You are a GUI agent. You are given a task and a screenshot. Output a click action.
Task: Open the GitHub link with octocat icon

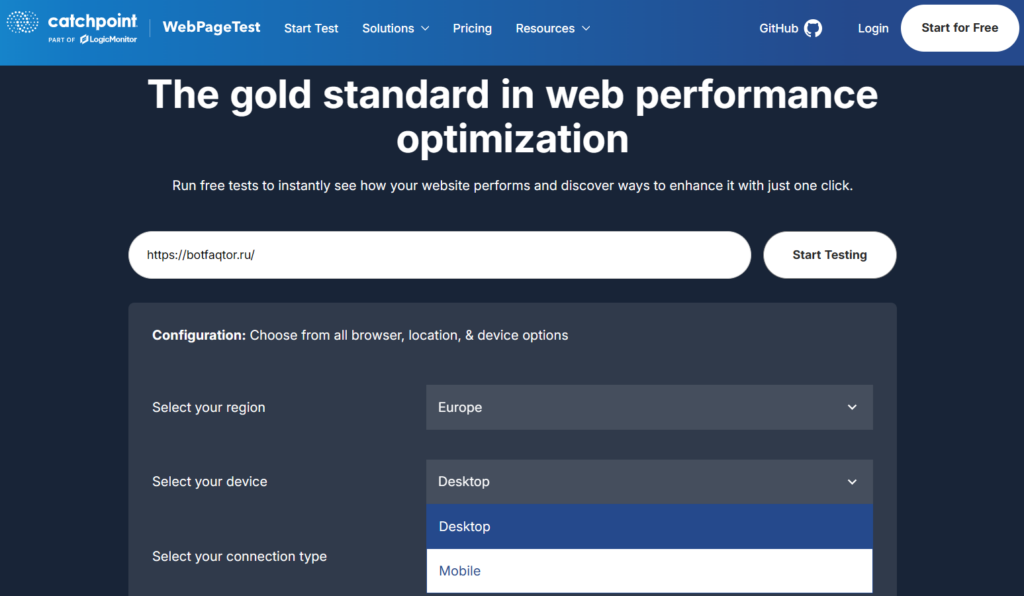point(790,28)
